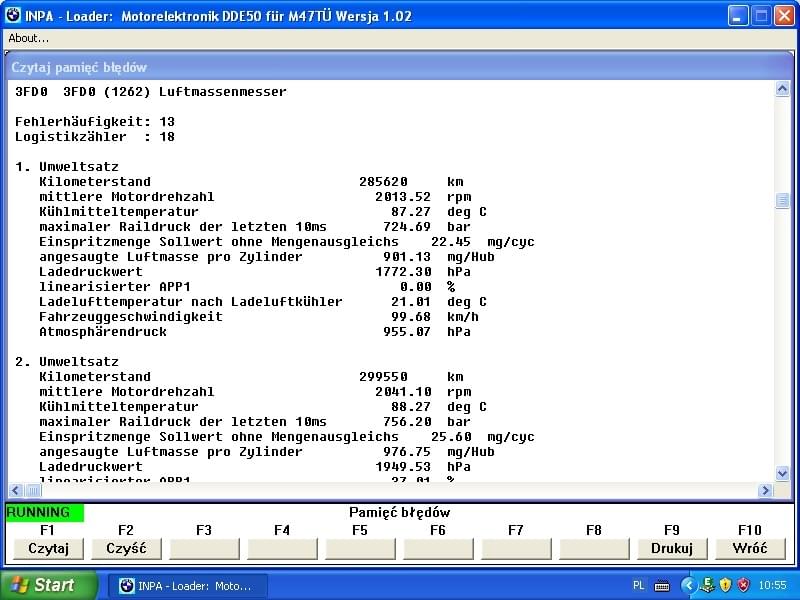Close the INPA Loader window

[784, 16]
